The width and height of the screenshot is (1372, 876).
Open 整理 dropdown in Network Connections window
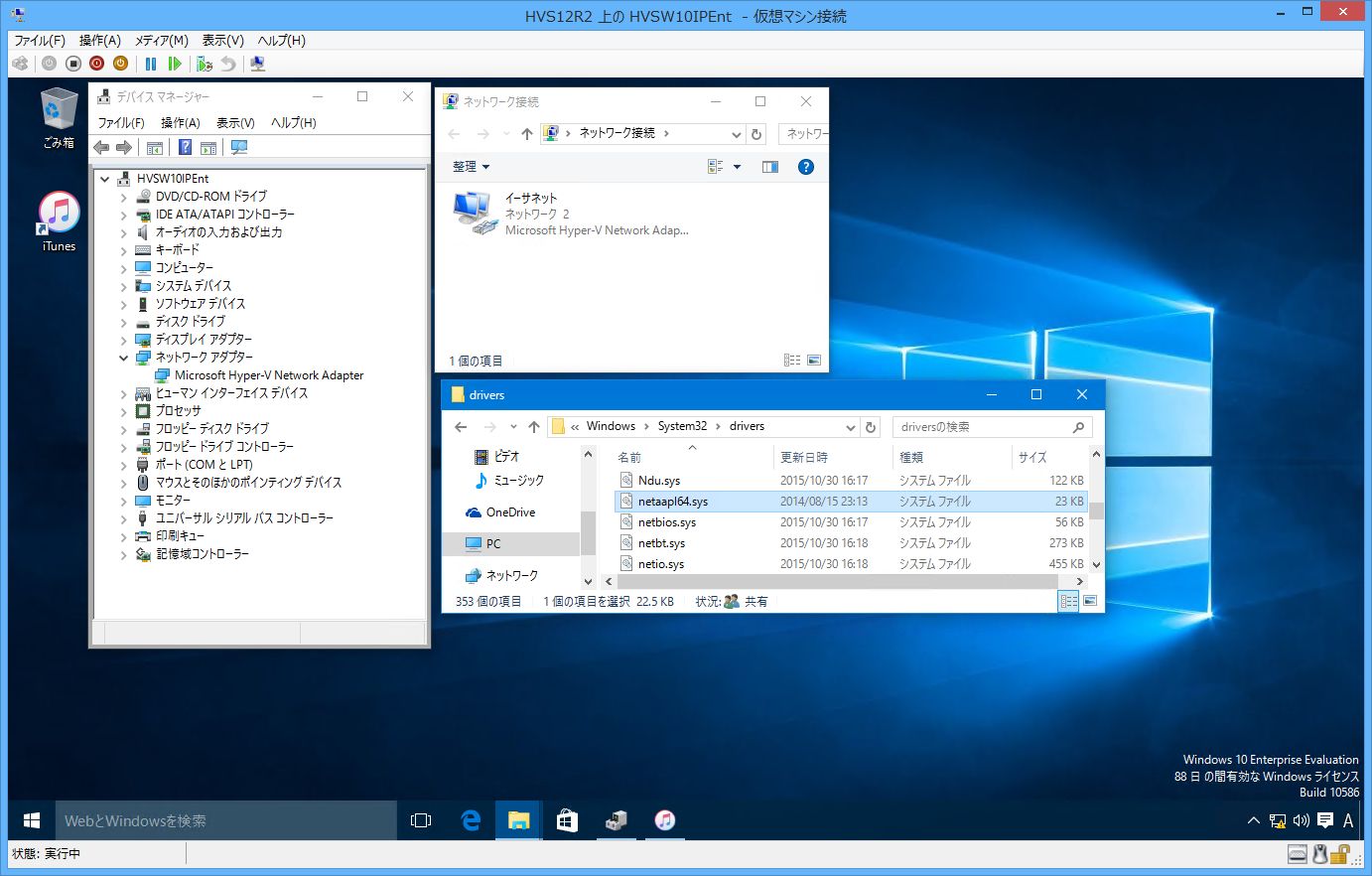pyautogui.click(x=471, y=167)
